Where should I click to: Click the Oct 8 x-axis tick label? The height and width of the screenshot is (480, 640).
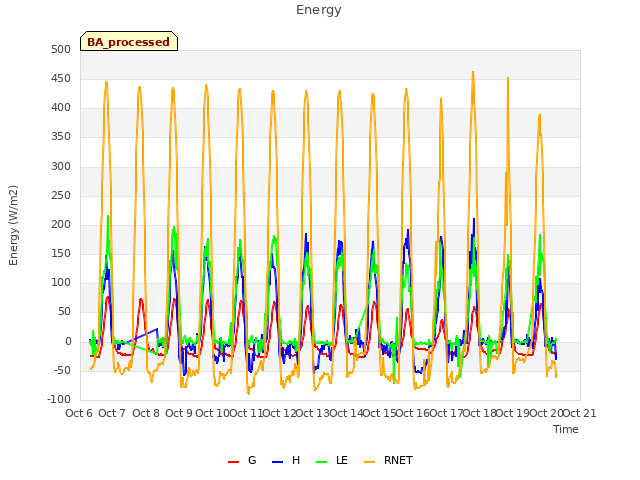(146, 413)
